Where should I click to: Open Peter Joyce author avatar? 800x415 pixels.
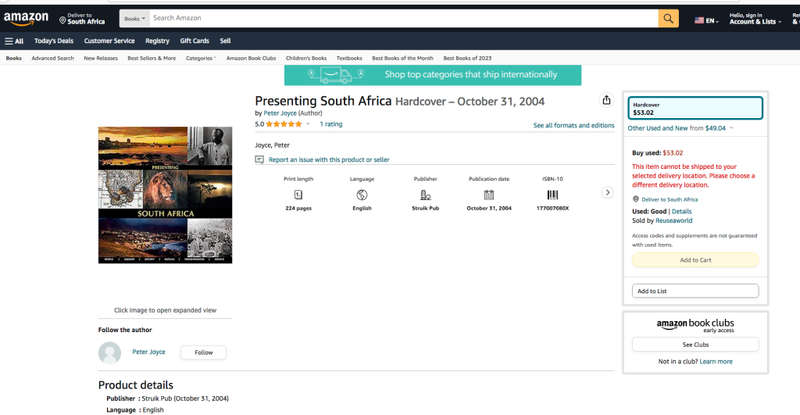click(x=110, y=352)
